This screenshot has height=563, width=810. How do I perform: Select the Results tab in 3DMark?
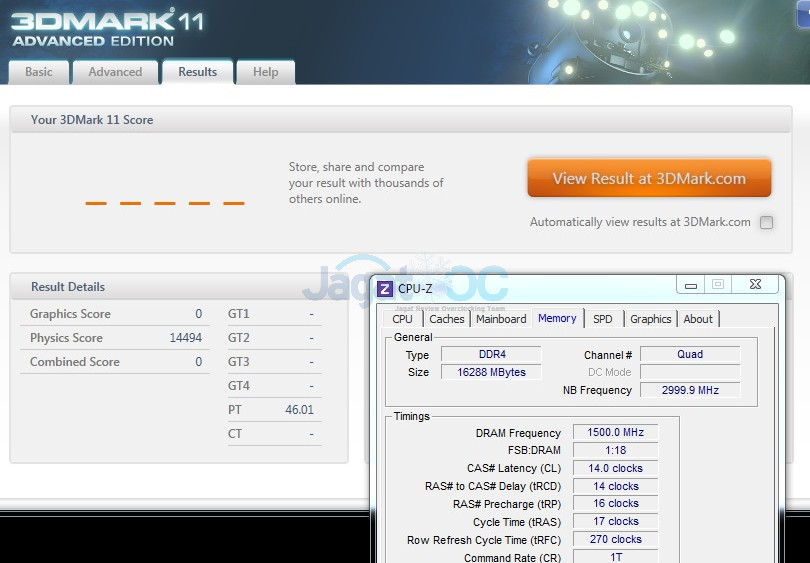pos(197,72)
